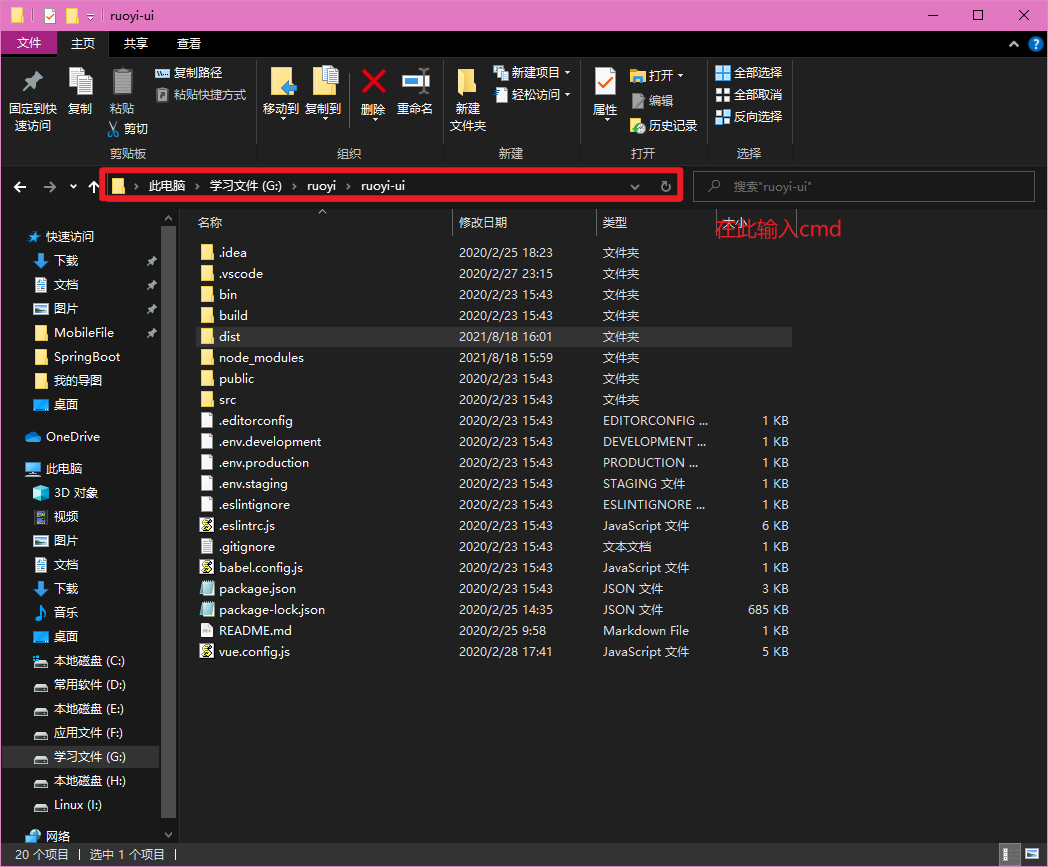Image resolution: width=1048 pixels, height=867 pixels.
Task: Sort by the 修改日期 date column
Action: tap(483, 223)
